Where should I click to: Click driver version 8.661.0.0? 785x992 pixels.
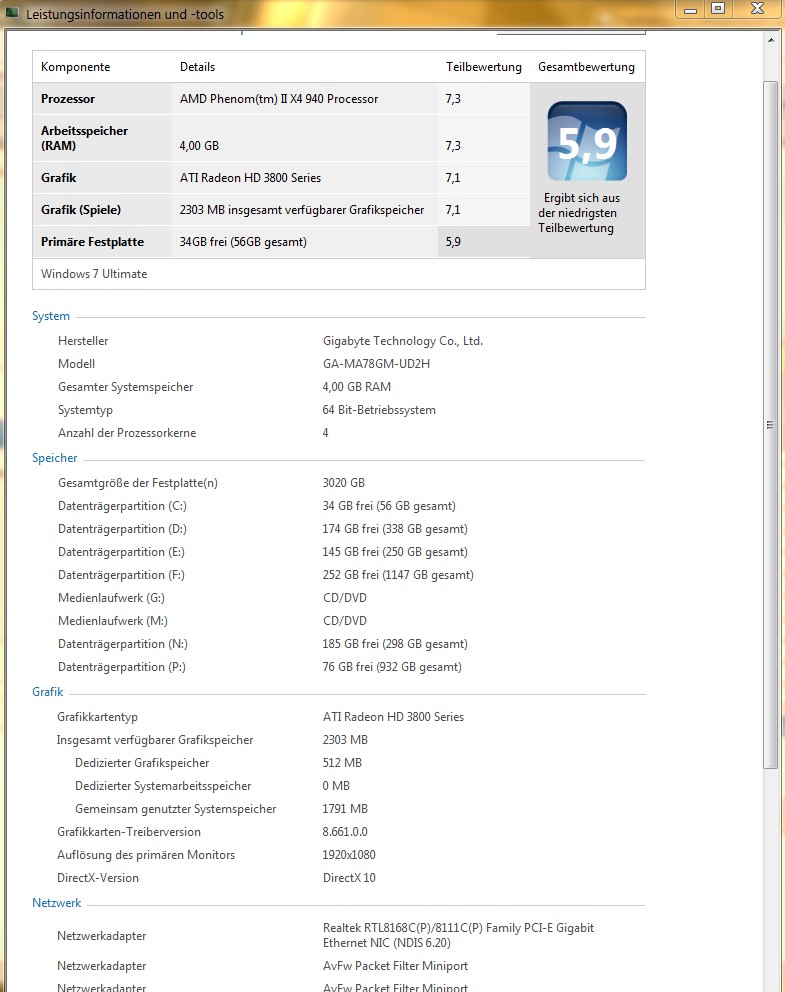coord(345,832)
